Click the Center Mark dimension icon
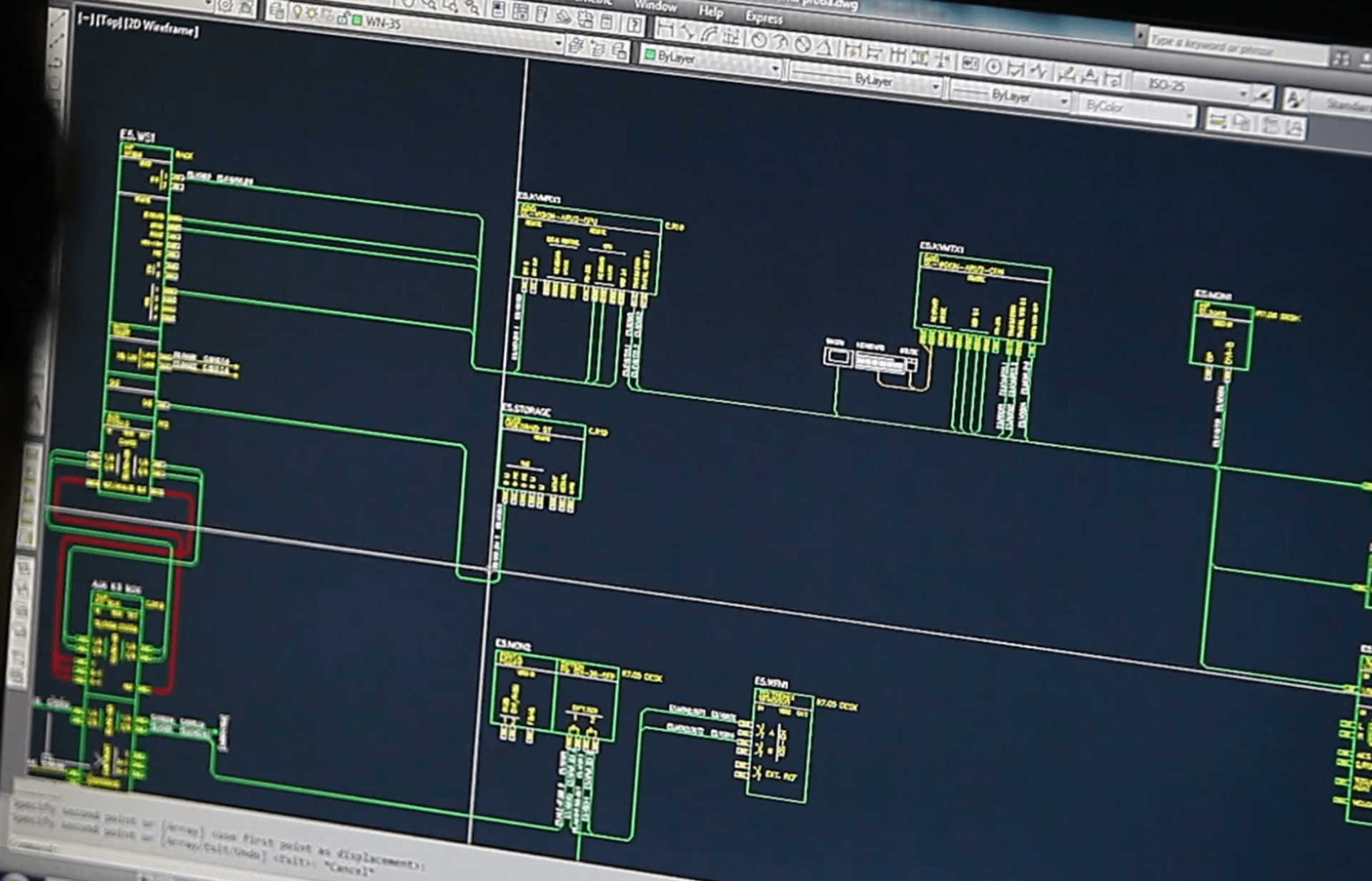 [993, 66]
